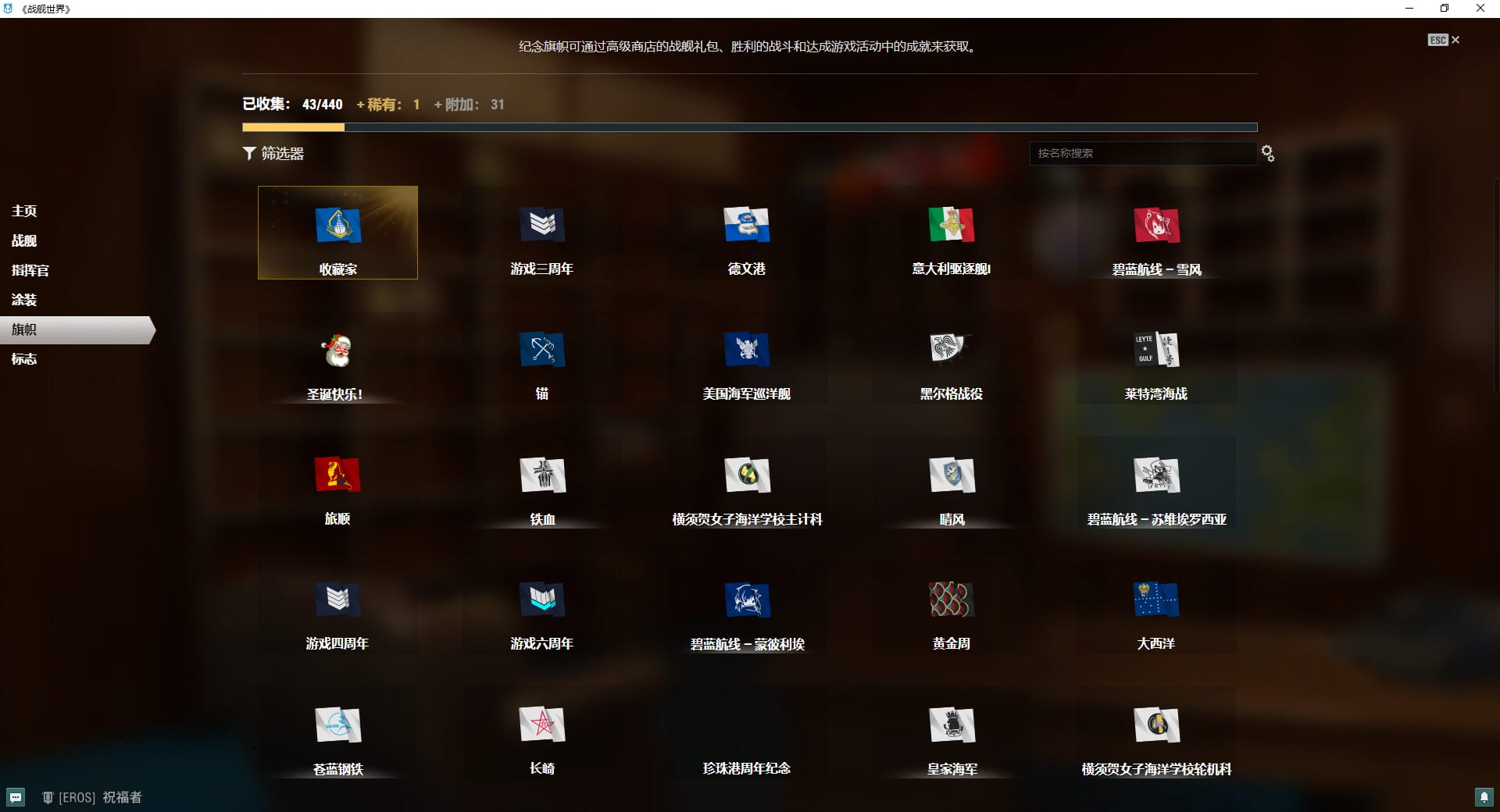
Task: Click the collection progress bar
Action: pyautogui.click(x=749, y=127)
